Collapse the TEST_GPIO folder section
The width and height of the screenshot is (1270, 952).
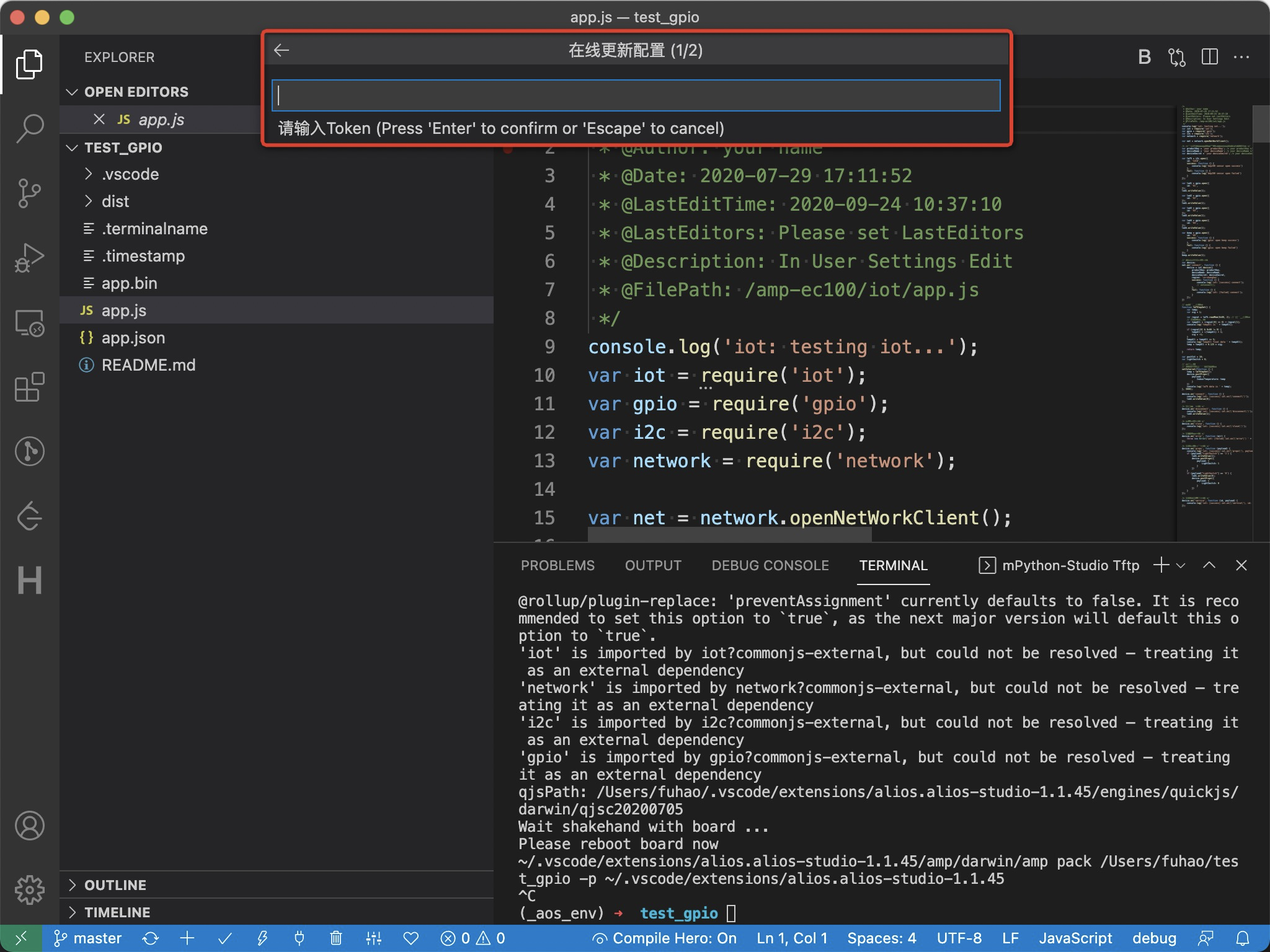click(73, 148)
